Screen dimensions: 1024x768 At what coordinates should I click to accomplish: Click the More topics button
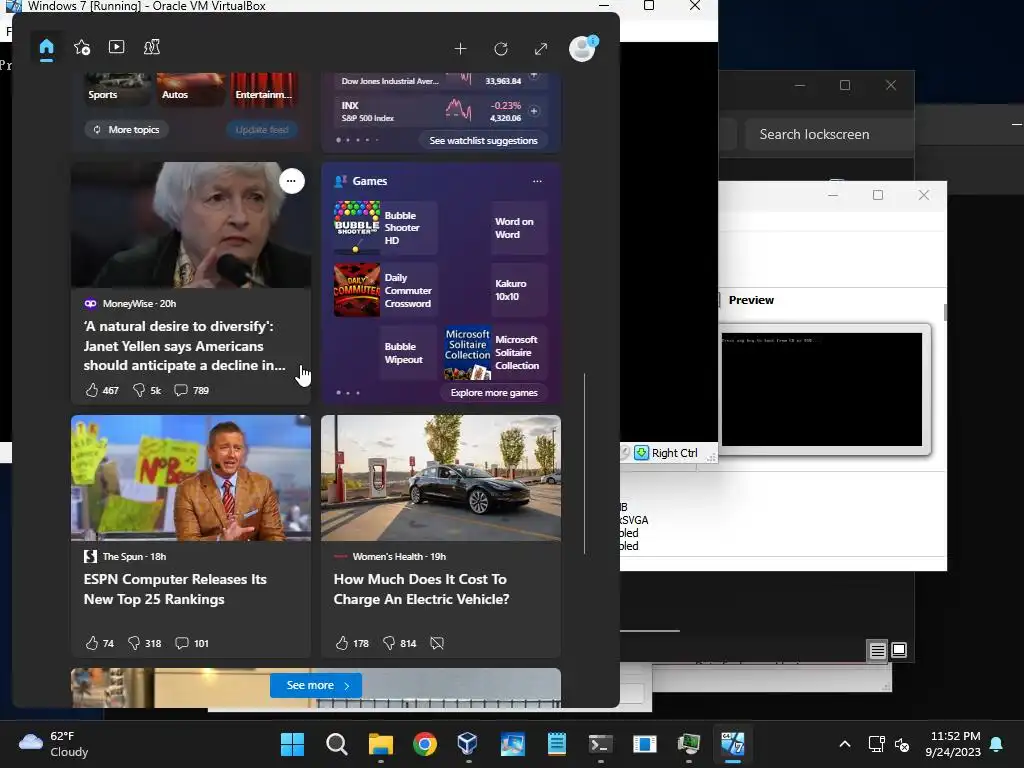pos(127,129)
